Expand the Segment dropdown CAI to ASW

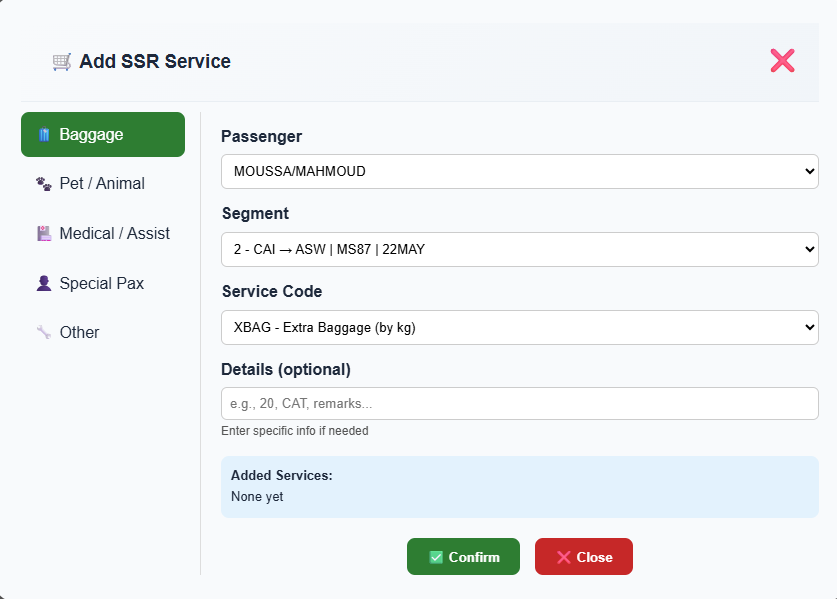(x=520, y=249)
